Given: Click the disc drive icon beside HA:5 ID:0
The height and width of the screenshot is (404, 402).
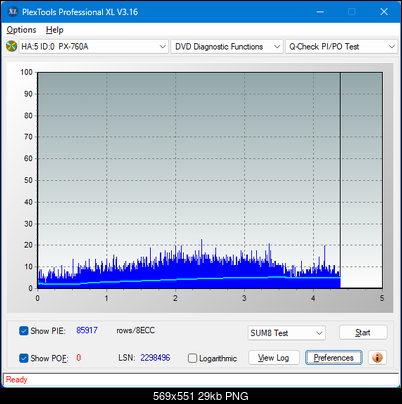Looking at the screenshot, I should coord(11,46).
